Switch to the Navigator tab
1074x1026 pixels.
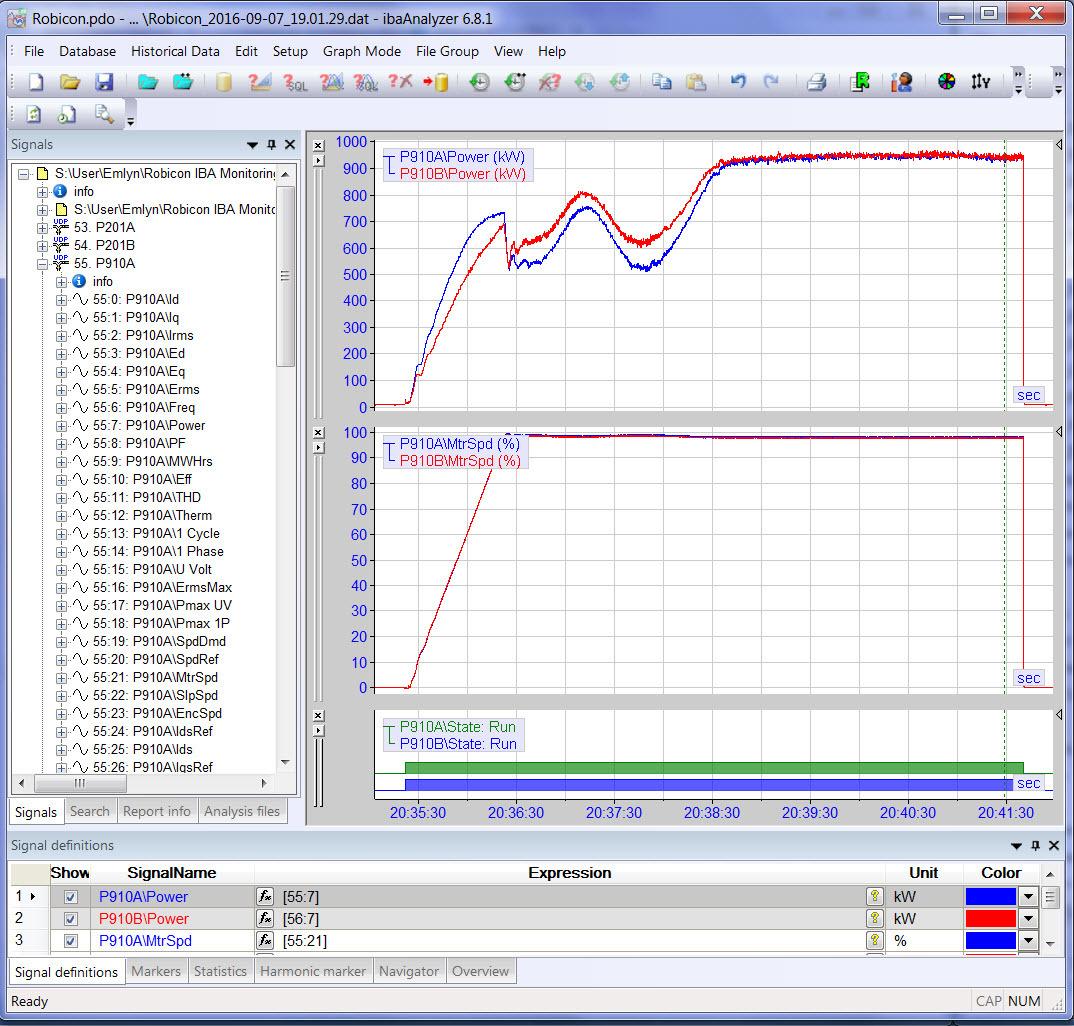click(409, 971)
